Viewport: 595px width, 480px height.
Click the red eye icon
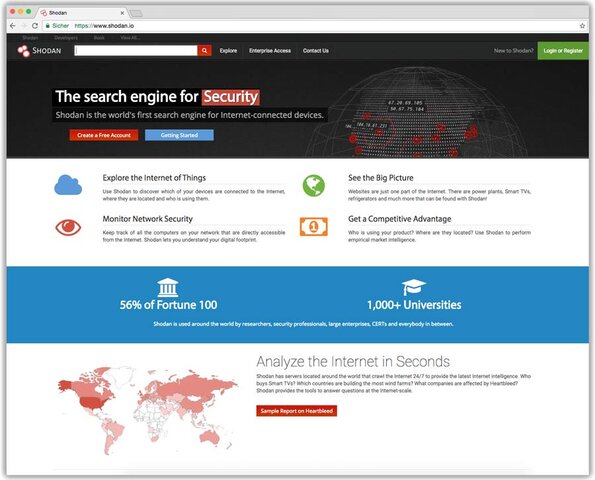click(68, 227)
